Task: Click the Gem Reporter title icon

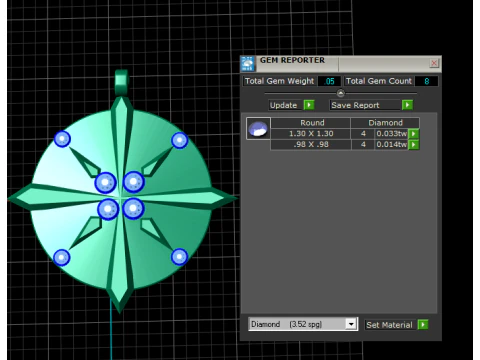Action: [248, 64]
